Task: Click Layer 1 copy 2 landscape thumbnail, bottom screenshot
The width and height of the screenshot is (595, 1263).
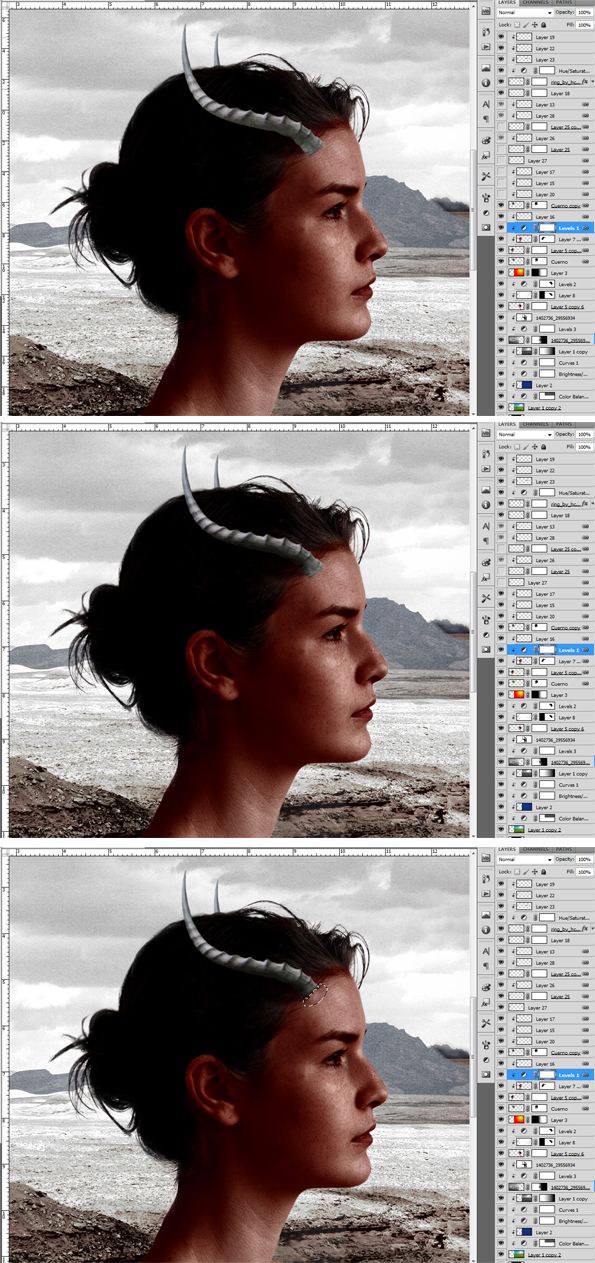Action: pyautogui.click(x=516, y=1255)
